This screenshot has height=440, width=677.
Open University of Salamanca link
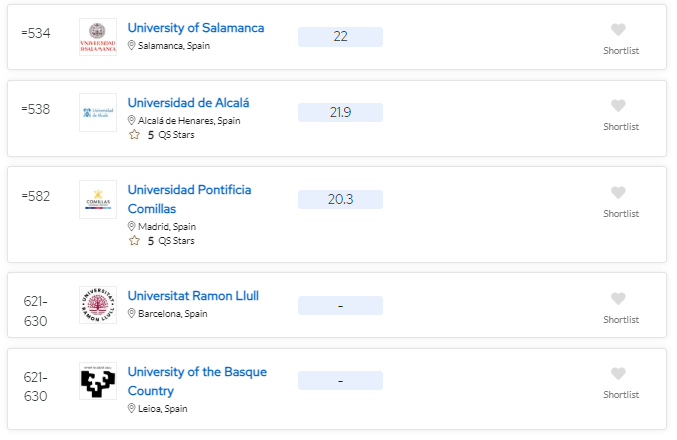pos(196,28)
